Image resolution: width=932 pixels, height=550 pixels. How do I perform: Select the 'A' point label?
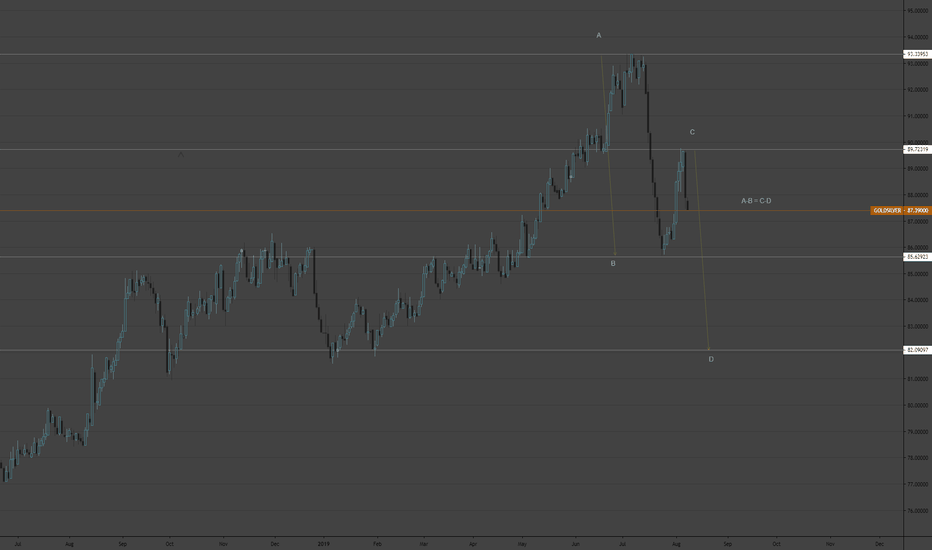tap(599, 36)
